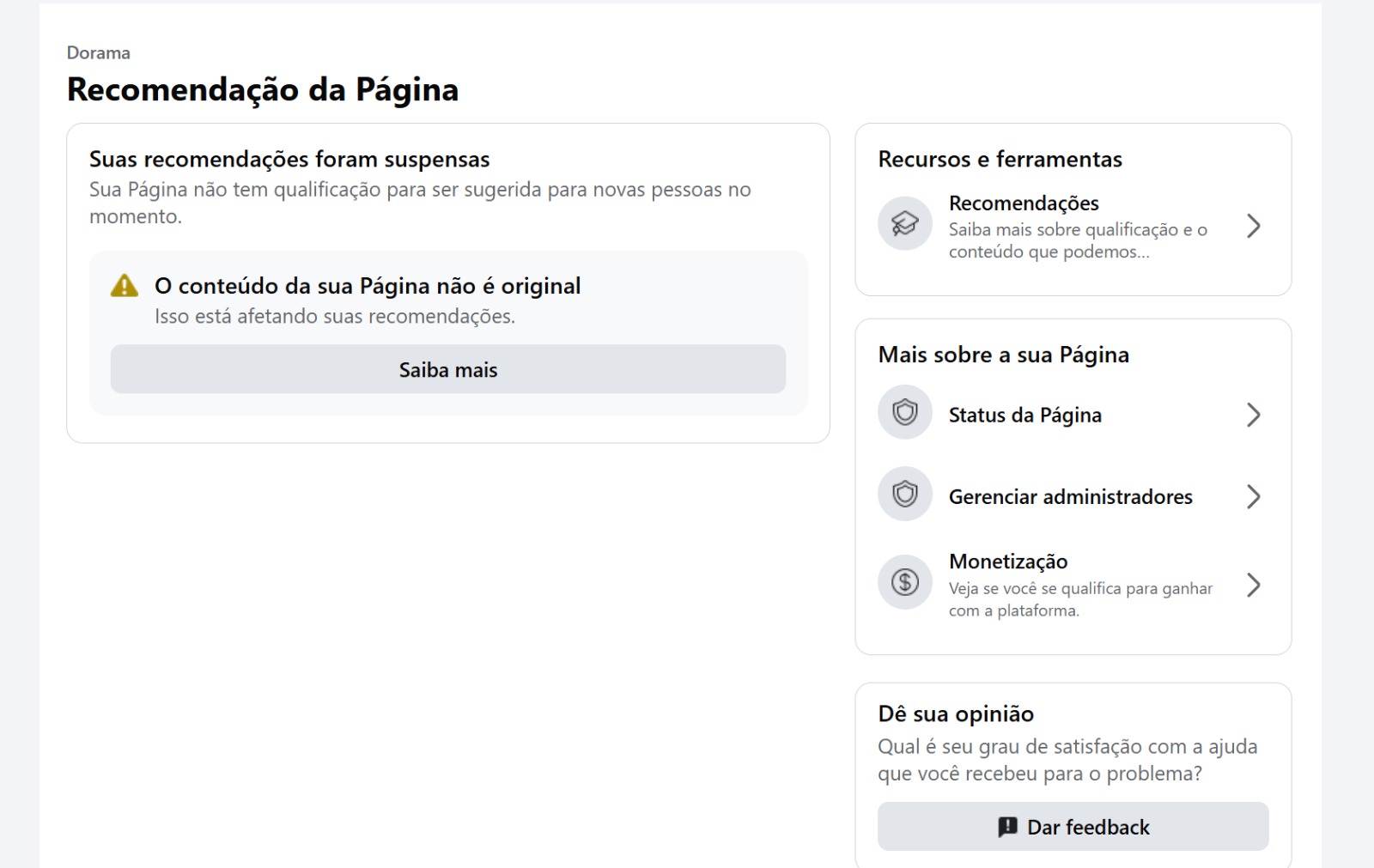
Task: Open the Recomendações resource item
Action: pyautogui.click(x=1073, y=226)
